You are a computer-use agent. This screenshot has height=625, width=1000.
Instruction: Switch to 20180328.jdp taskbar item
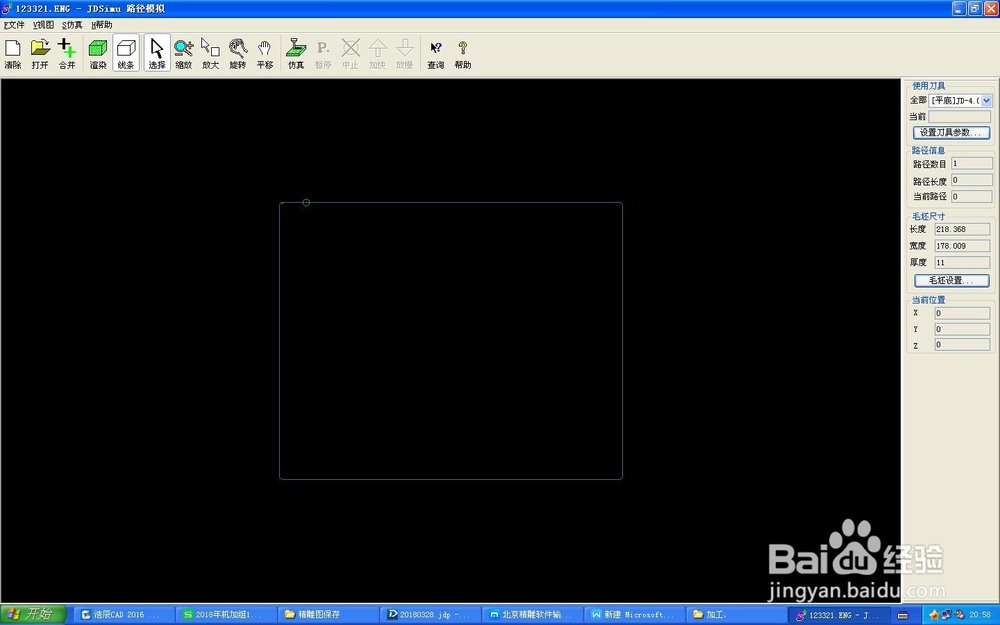point(430,615)
